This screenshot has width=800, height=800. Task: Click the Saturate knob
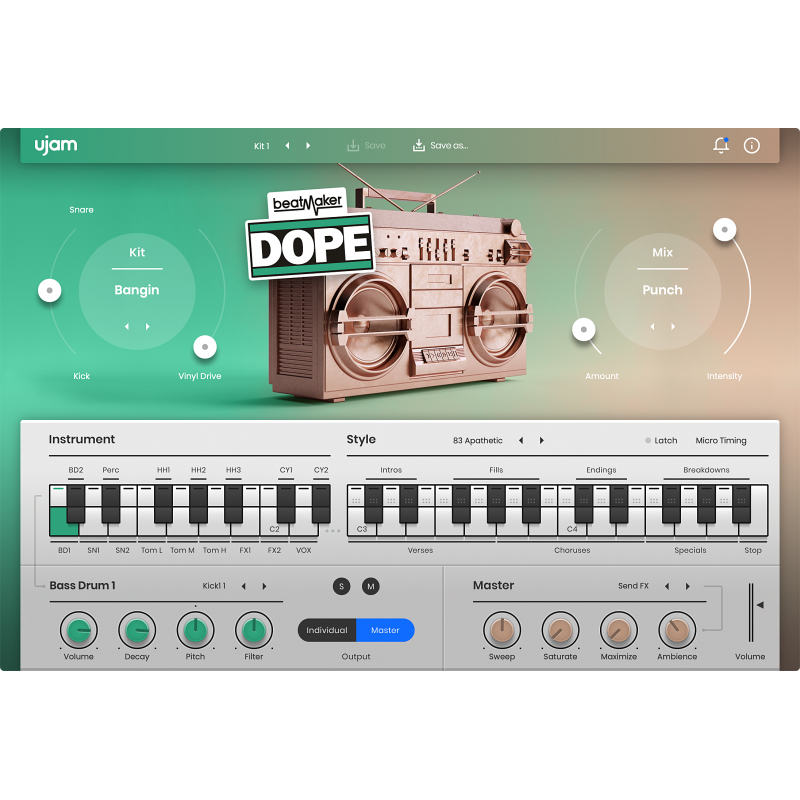560,630
